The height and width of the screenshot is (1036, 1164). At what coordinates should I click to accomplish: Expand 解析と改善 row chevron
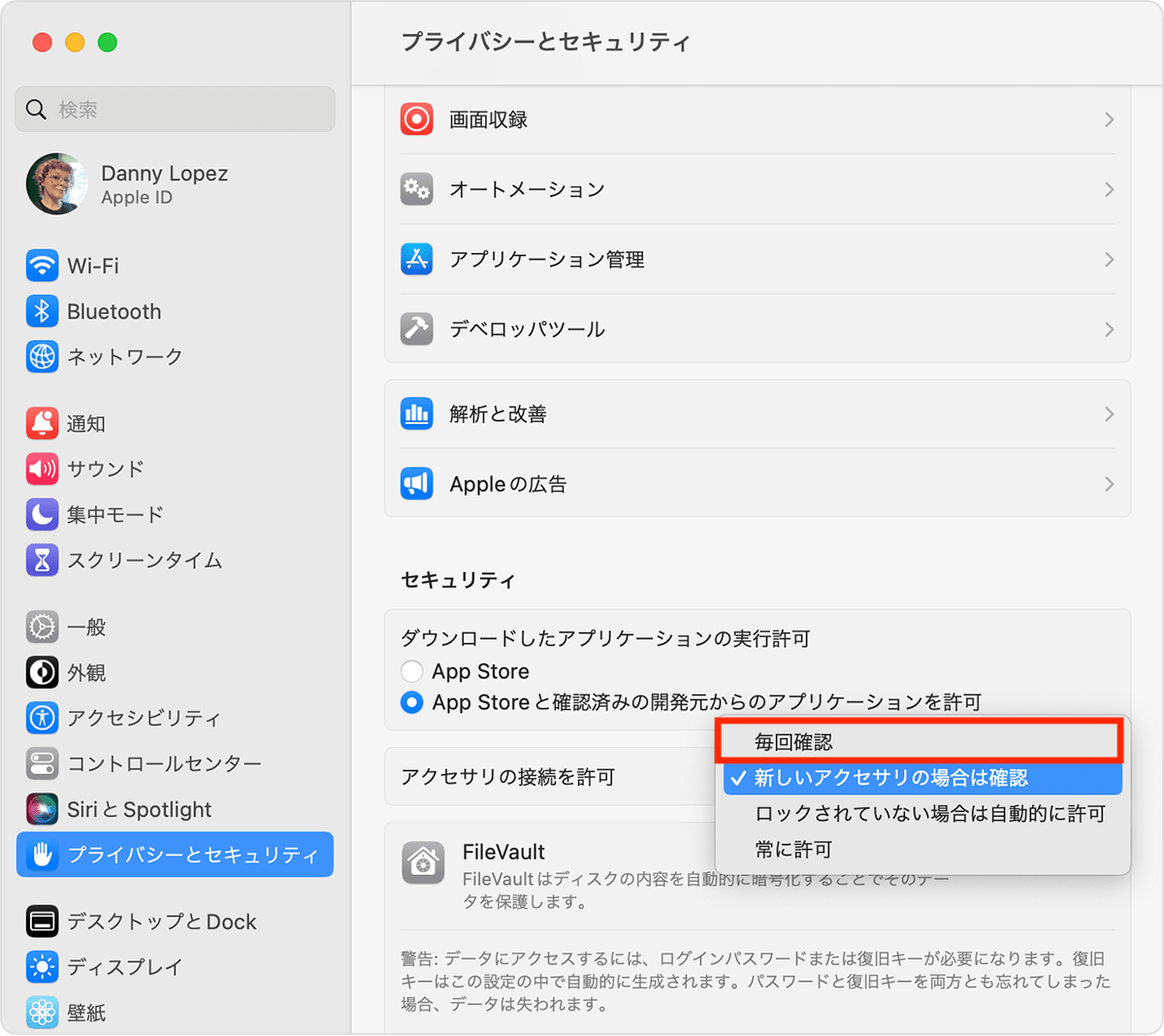(x=1109, y=414)
